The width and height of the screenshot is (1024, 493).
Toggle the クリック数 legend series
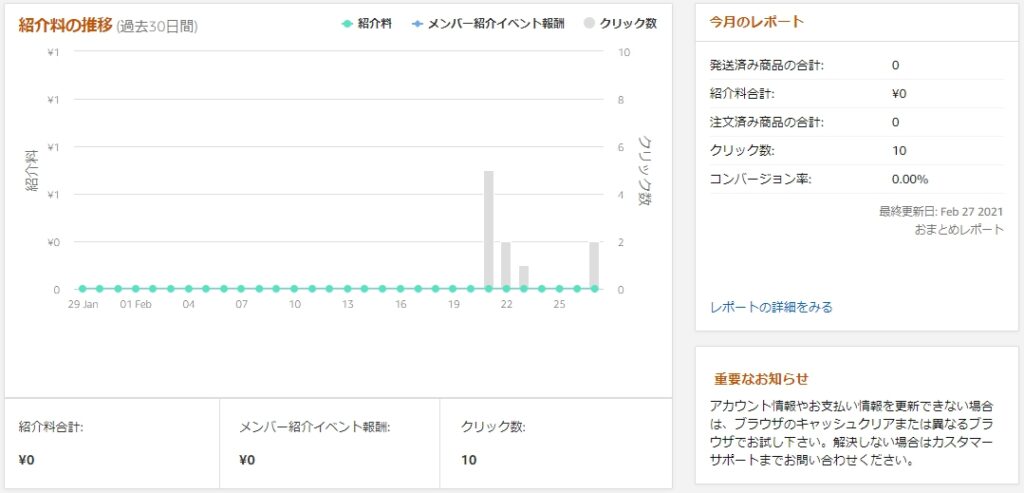[x=620, y=24]
